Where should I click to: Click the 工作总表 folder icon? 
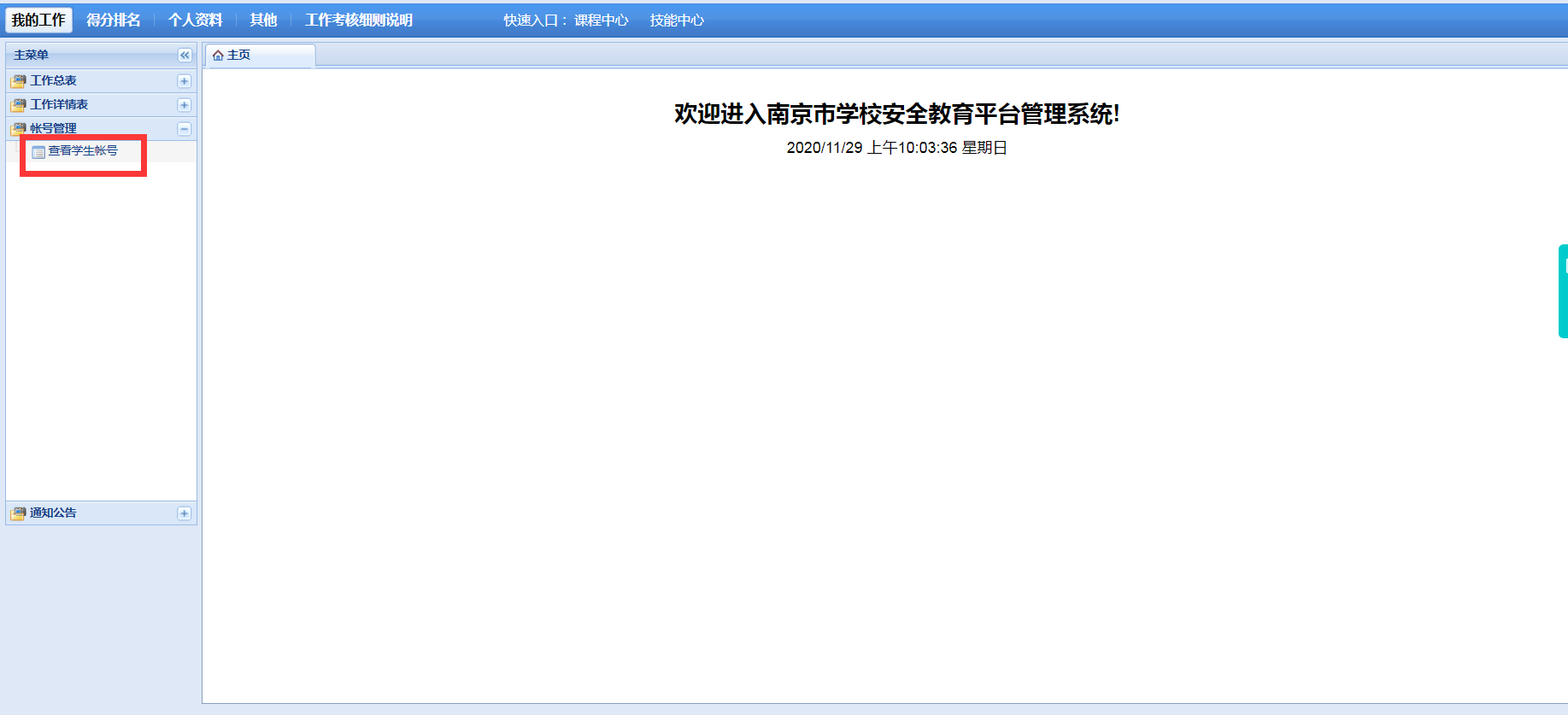click(18, 81)
